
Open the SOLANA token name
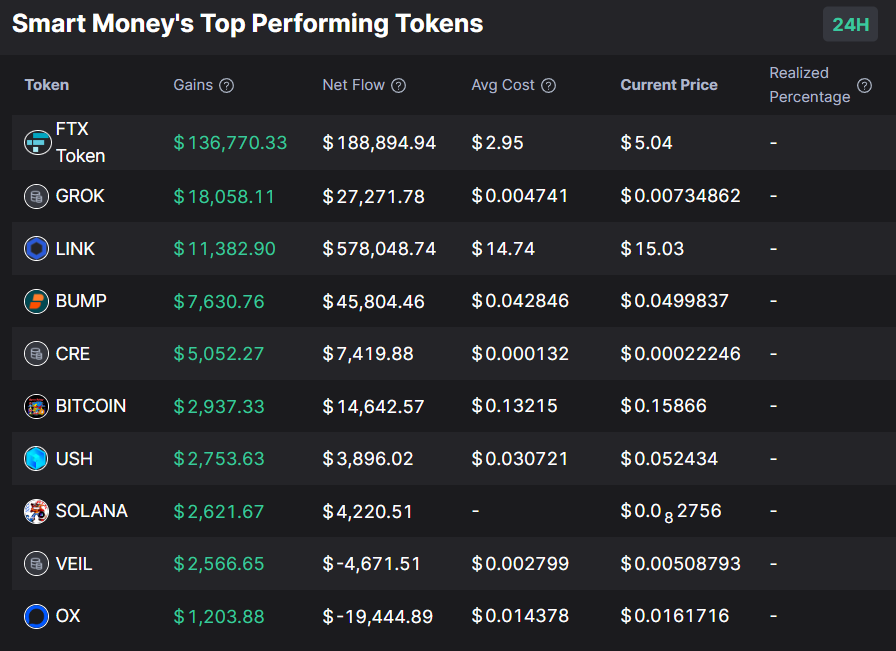[91, 510]
